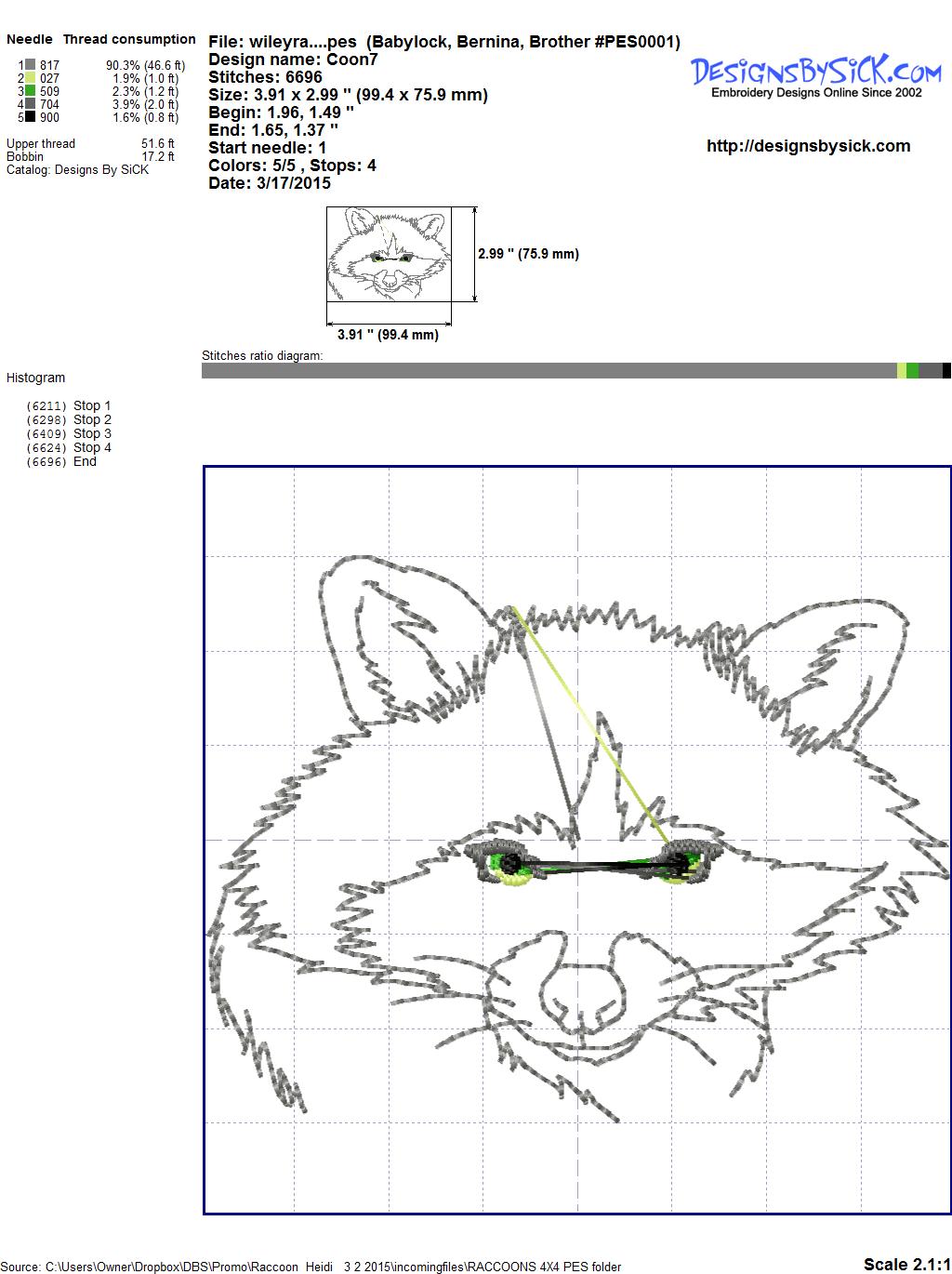Screen dimensions: 952x1274
Task: Click the small raccoon preview thumbnail
Action: point(389,254)
